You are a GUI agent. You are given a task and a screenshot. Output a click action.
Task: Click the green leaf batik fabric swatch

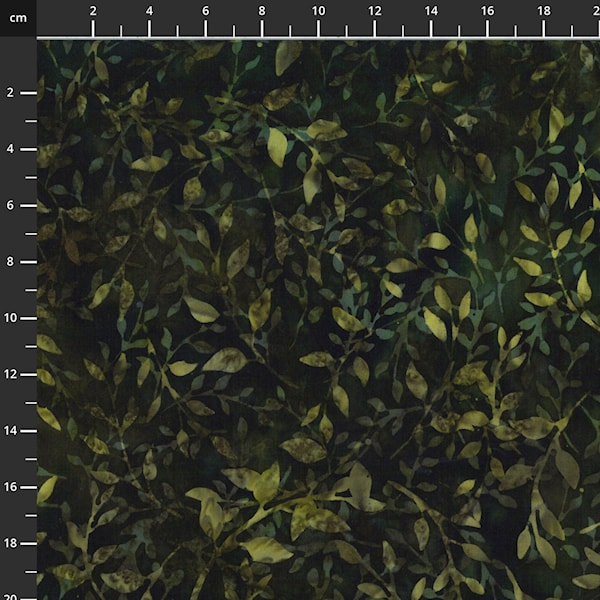320,320
